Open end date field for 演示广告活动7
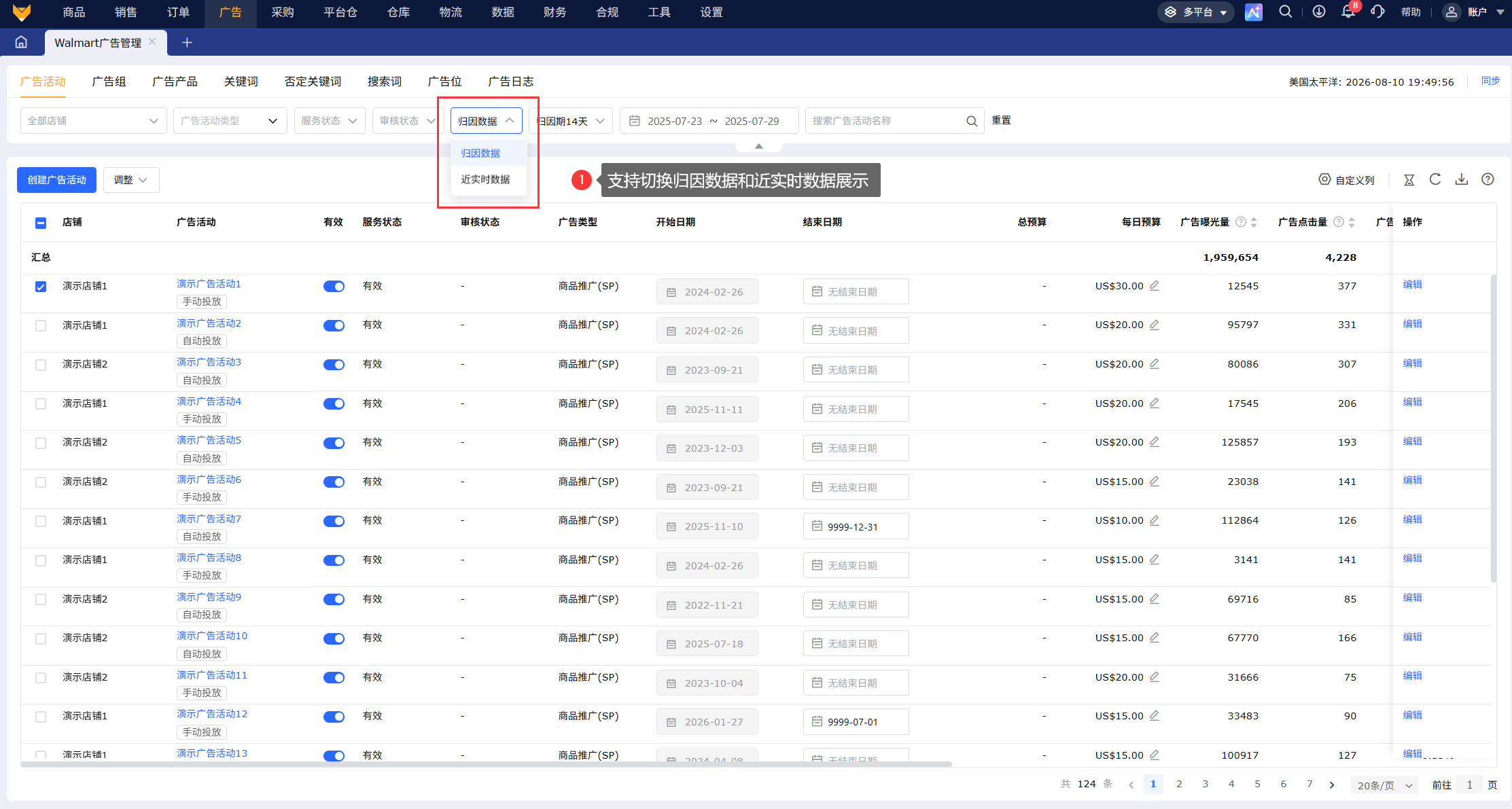Image resolution: width=1512 pixels, height=809 pixels. pyautogui.click(x=856, y=526)
